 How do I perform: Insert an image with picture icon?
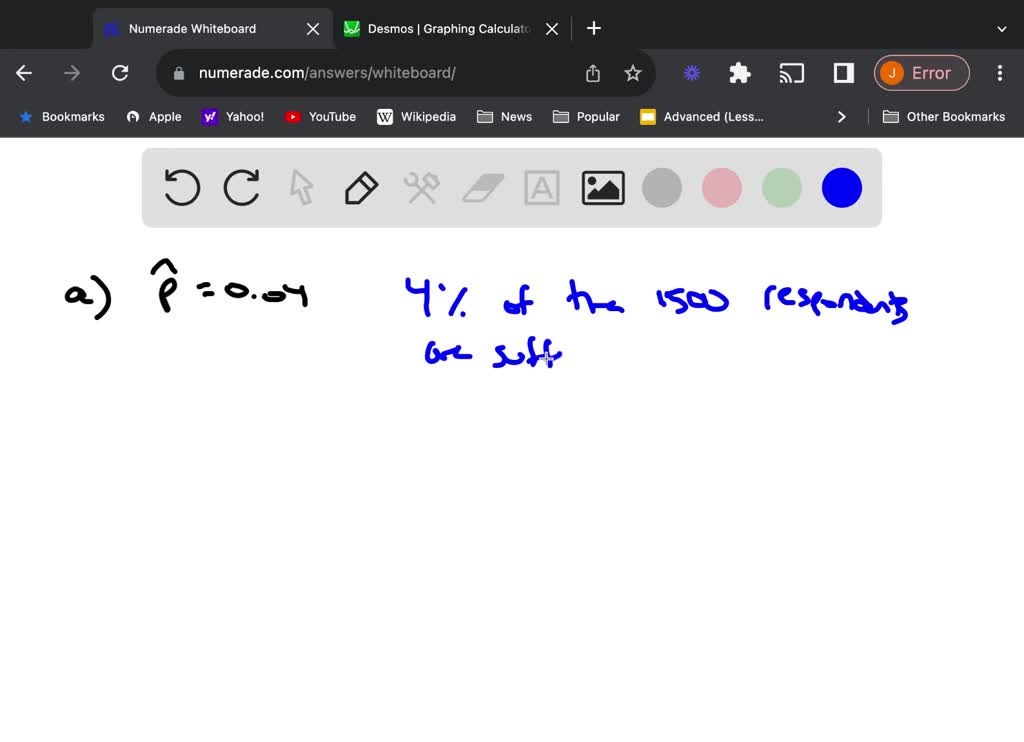click(x=603, y=188)
